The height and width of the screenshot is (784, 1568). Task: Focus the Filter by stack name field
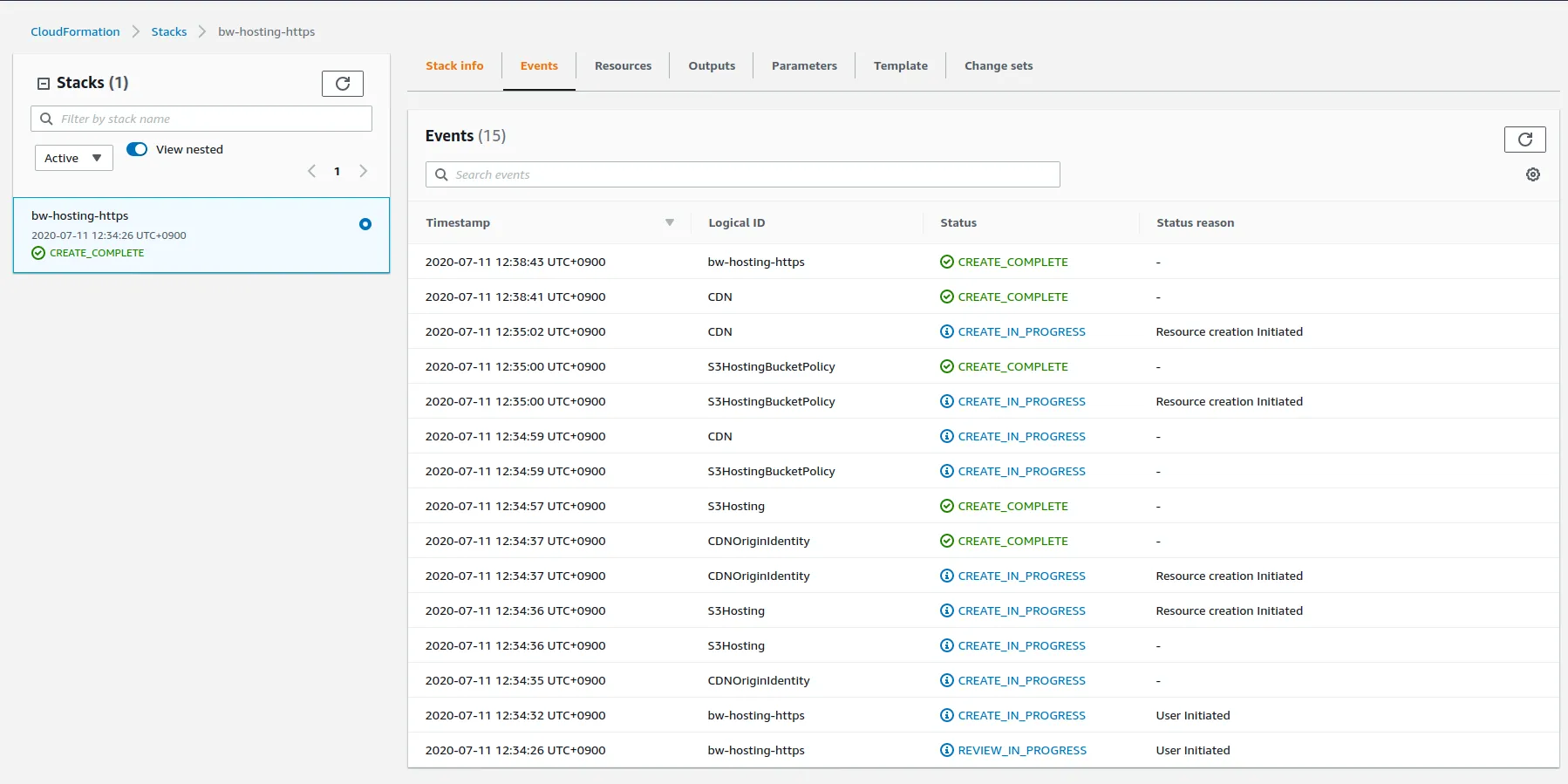click(201, 119)
